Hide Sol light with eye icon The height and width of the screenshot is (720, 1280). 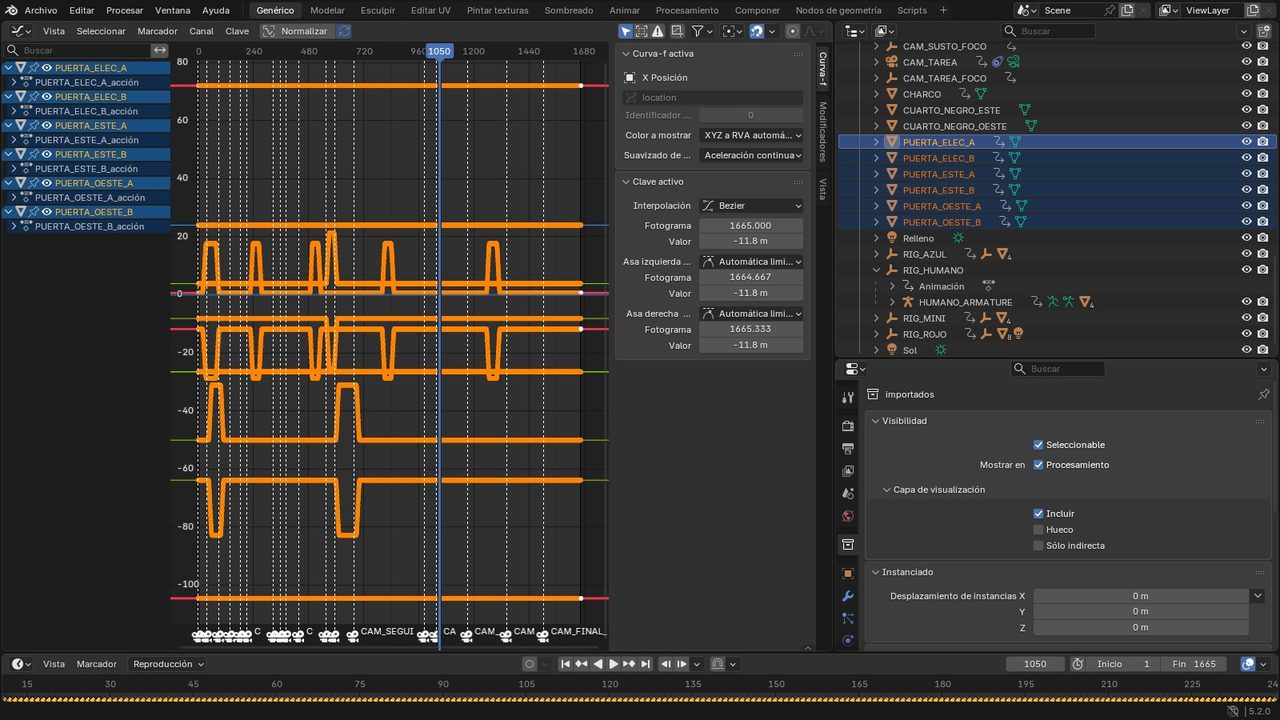click(1246, 350)
